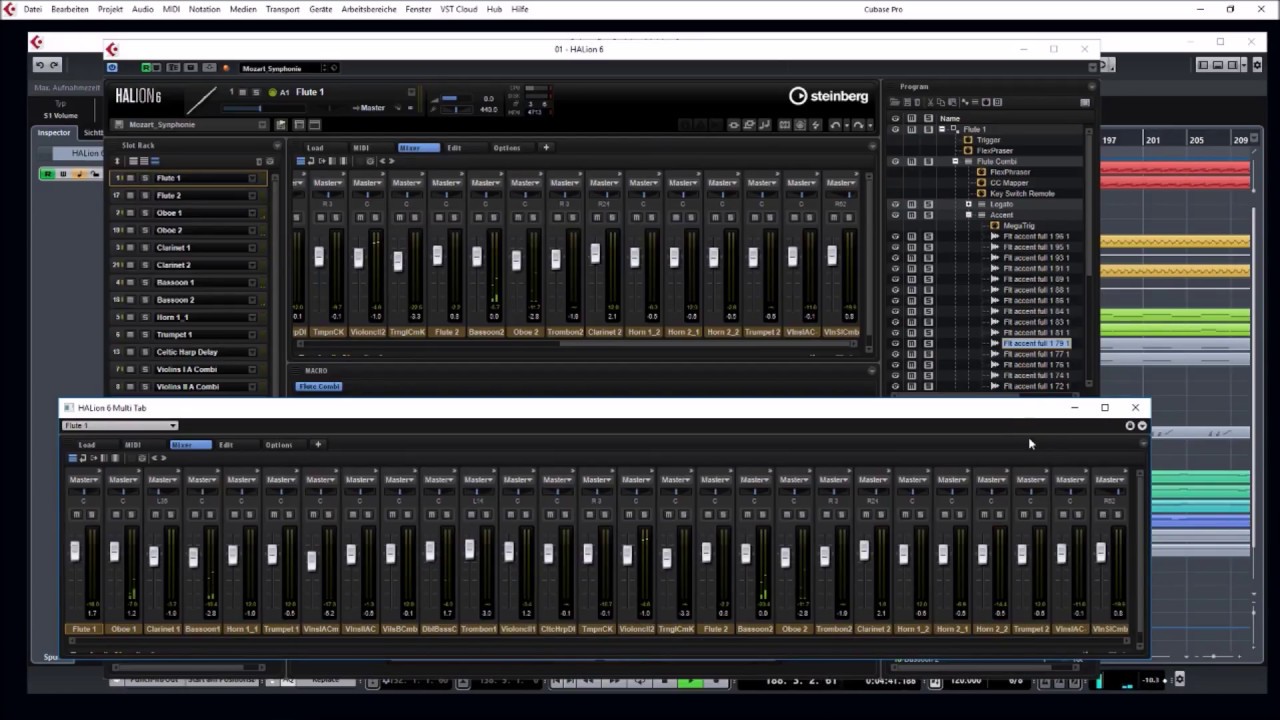
Task: Click the Steinberg logo in HALion
Action: (828, 96)
